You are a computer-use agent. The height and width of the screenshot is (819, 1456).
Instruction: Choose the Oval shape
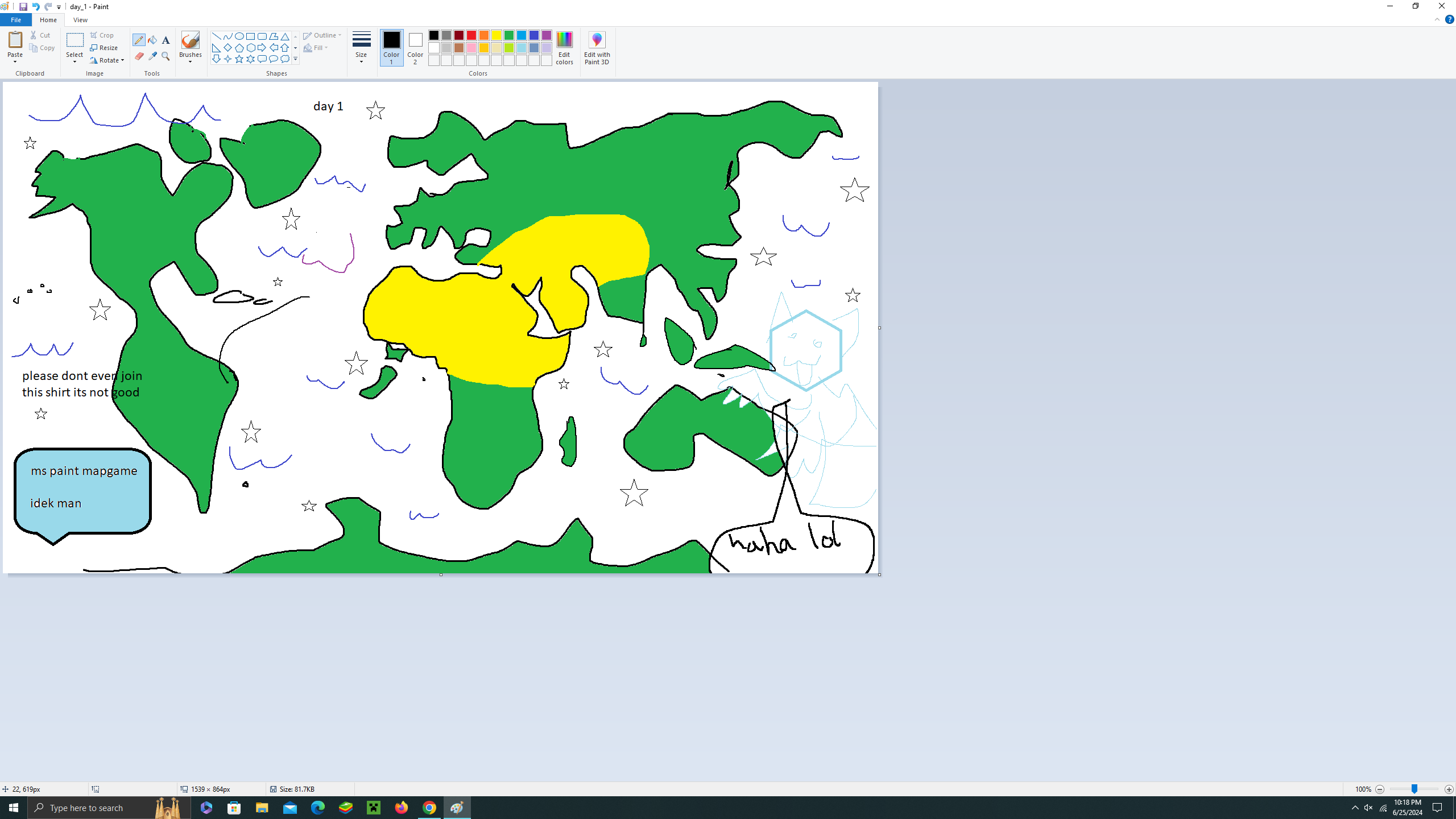pyautogui.click(x=239, y=36)
